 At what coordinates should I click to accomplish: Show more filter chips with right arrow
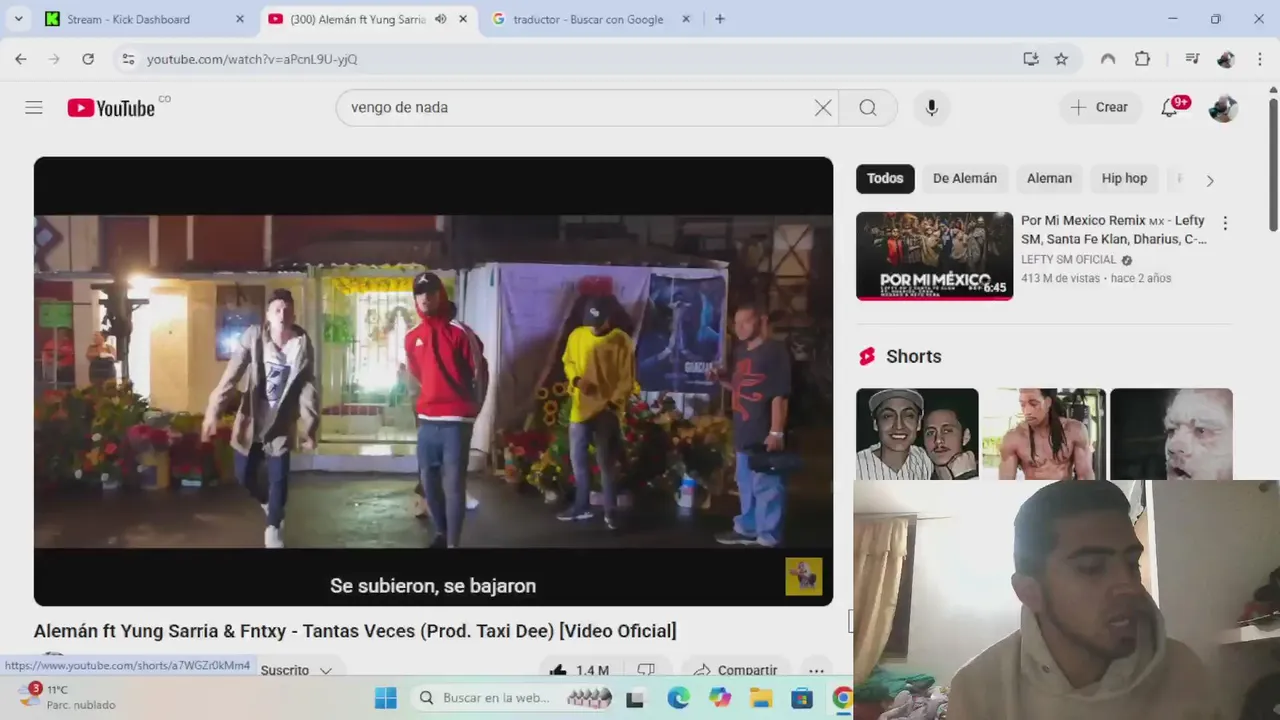(1209, 180)
